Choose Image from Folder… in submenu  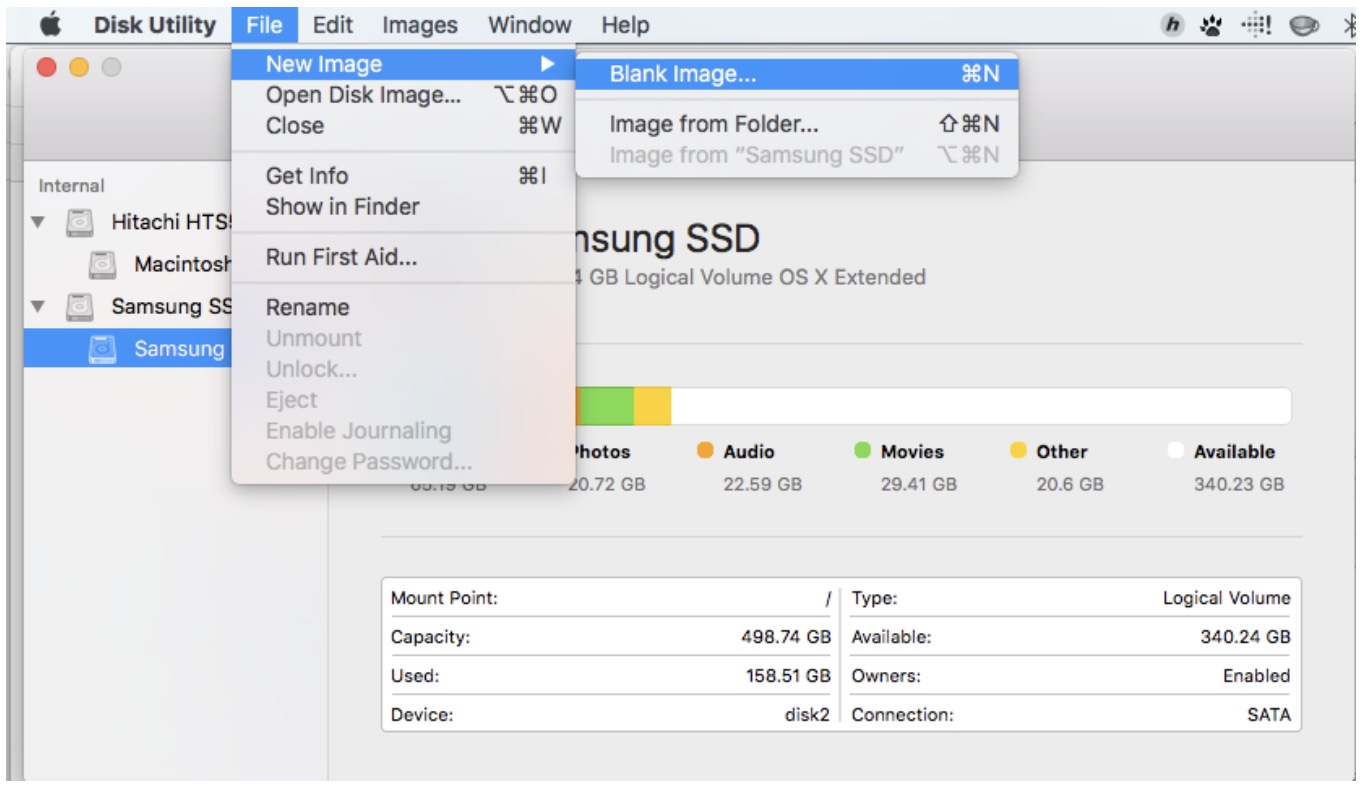pyautogui.click(x=797, y=124)
